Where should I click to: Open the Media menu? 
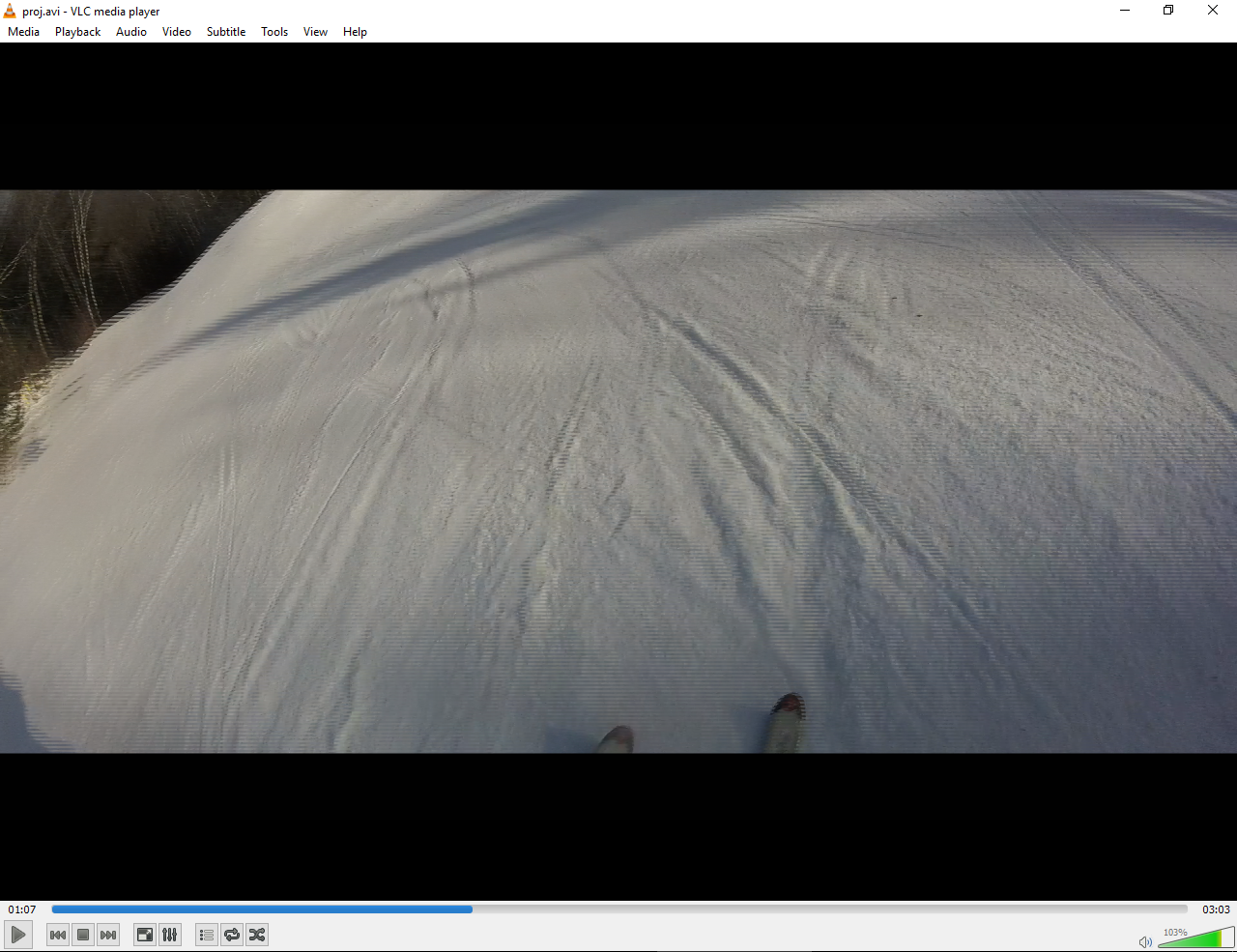pos(24,32)
